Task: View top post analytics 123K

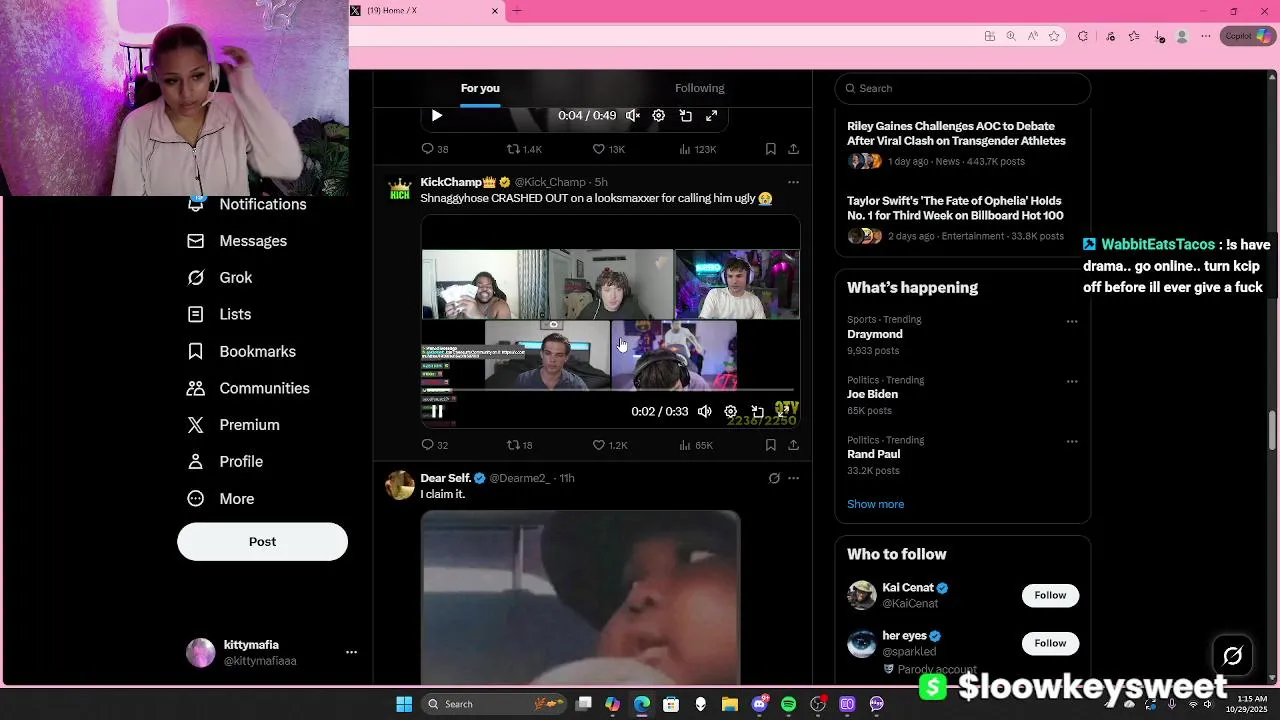Action: tap(697, 149)
